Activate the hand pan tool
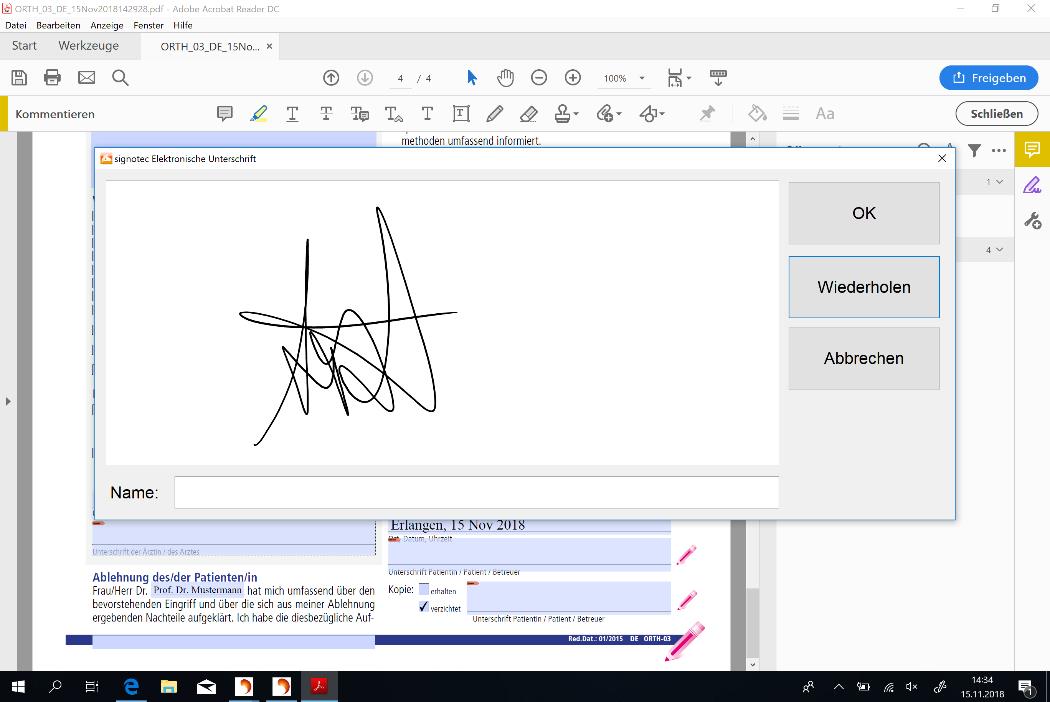This screenshot has height=702, width=1050. (x=506, y=78)
